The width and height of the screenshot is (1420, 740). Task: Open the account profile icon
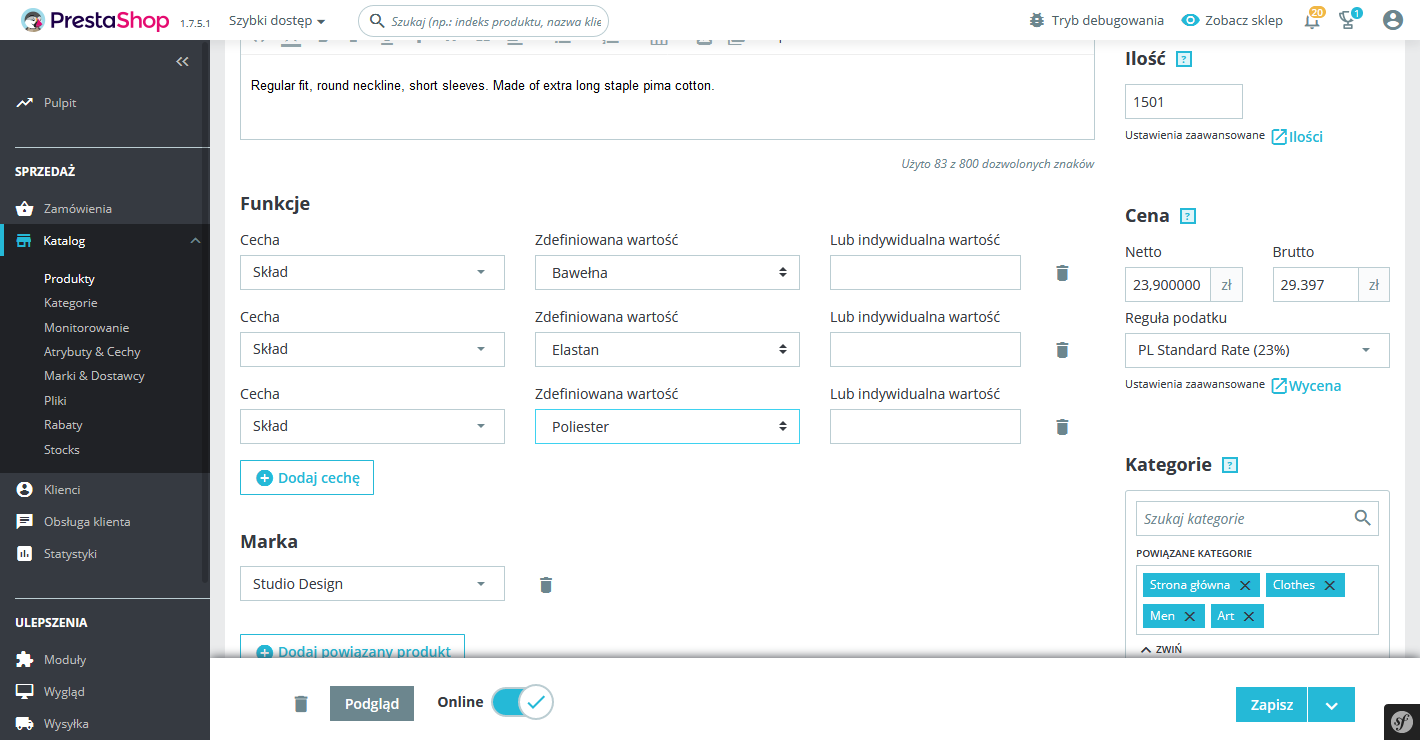(x=1393, y=19)
